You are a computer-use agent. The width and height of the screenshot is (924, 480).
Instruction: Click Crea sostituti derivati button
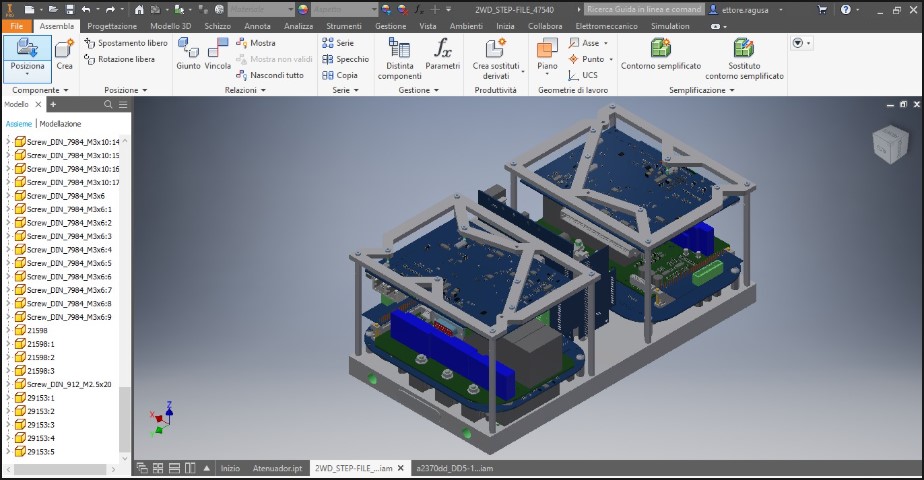point(496,58)
